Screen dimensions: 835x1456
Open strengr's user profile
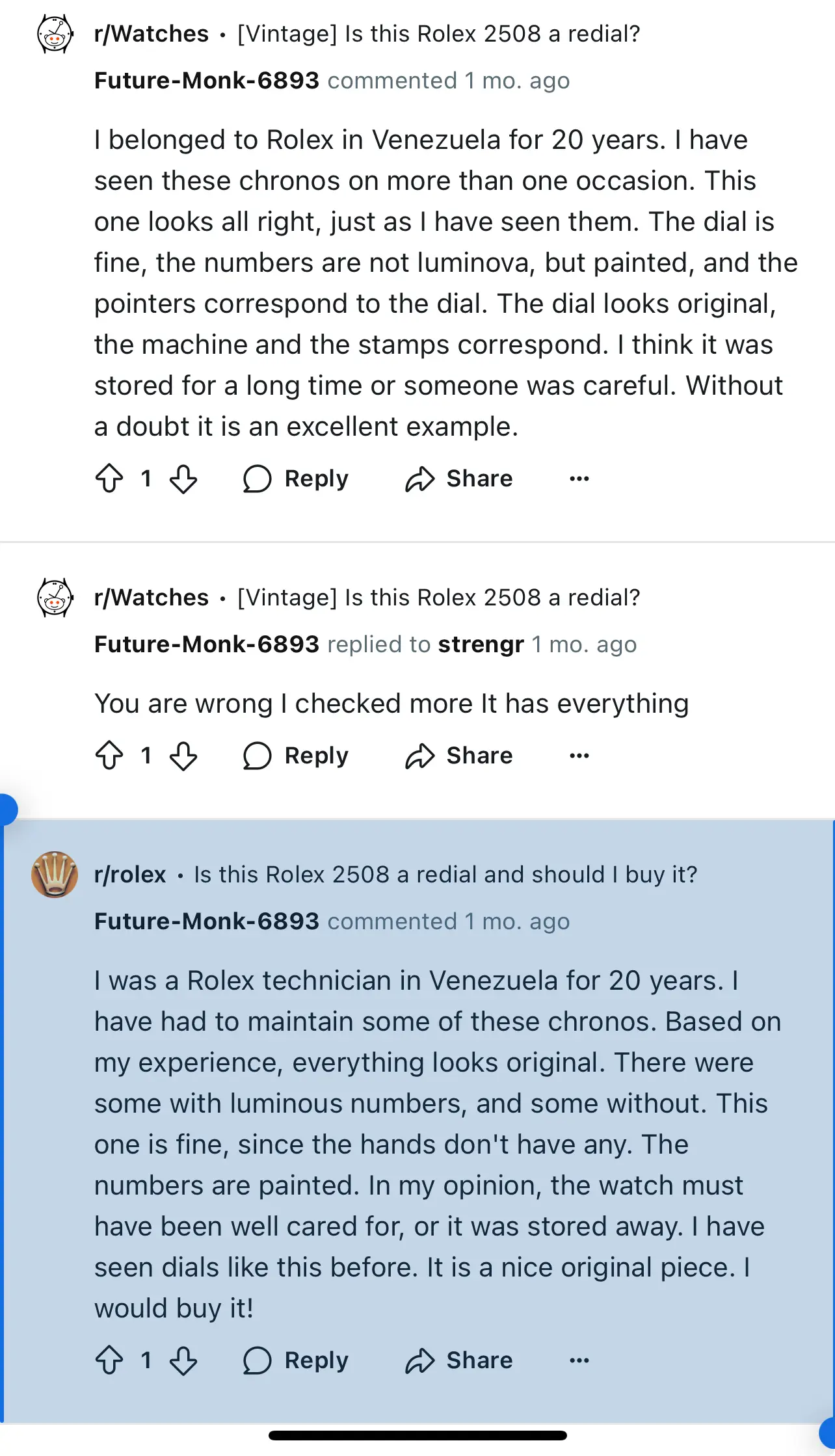(481, 644)
